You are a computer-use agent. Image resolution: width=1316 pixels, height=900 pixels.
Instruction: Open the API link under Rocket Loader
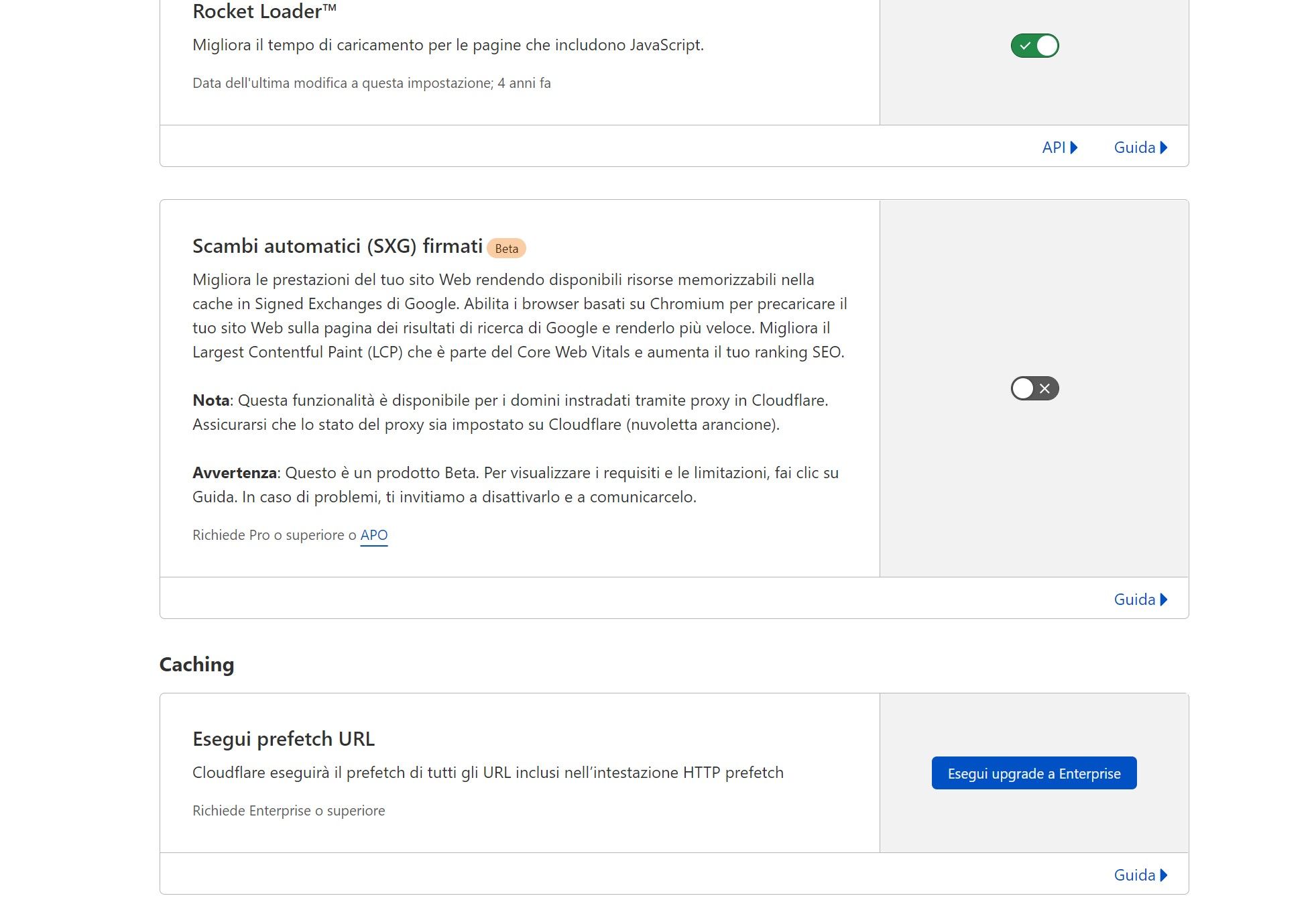pyautogui.click(x=1053, y=148)
